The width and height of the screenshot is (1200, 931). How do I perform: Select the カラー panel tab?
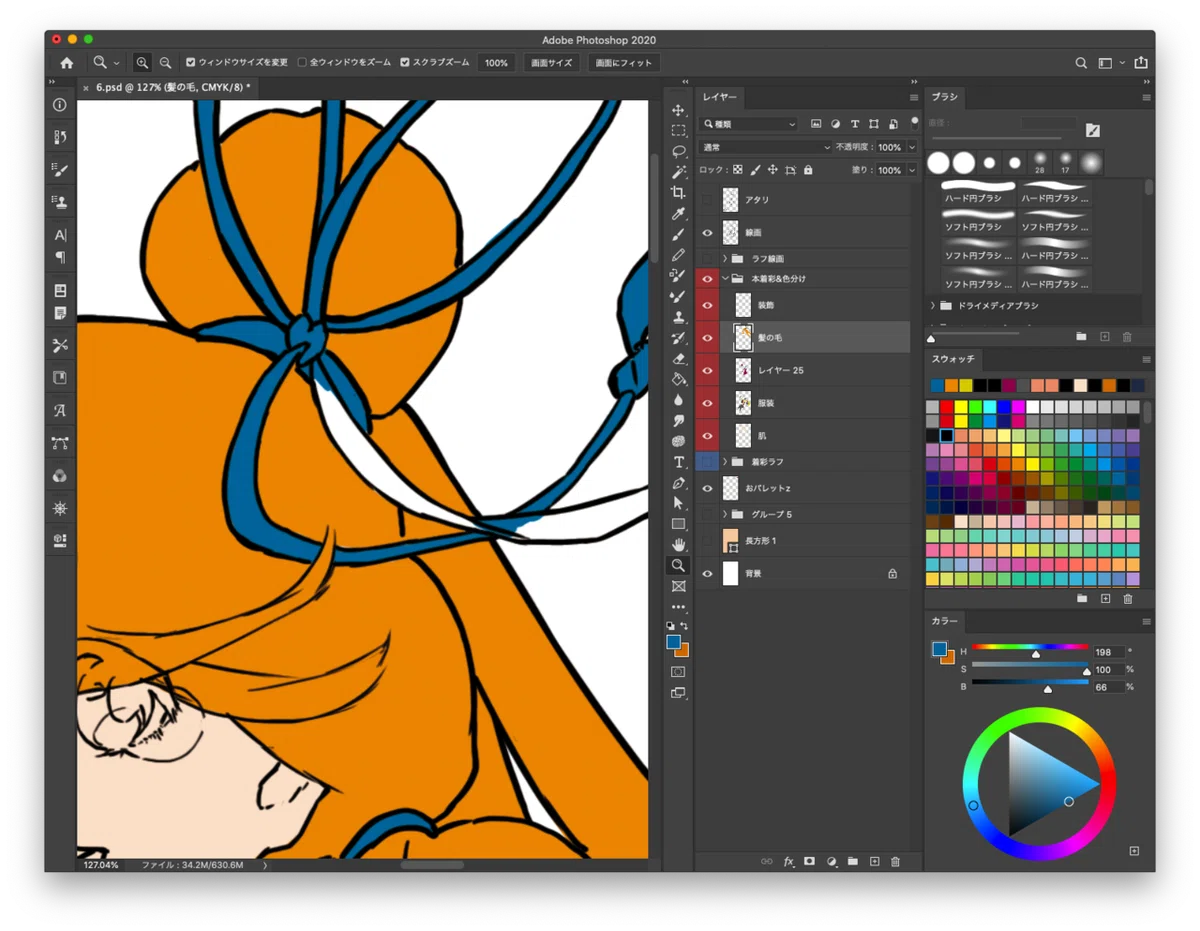945,621
